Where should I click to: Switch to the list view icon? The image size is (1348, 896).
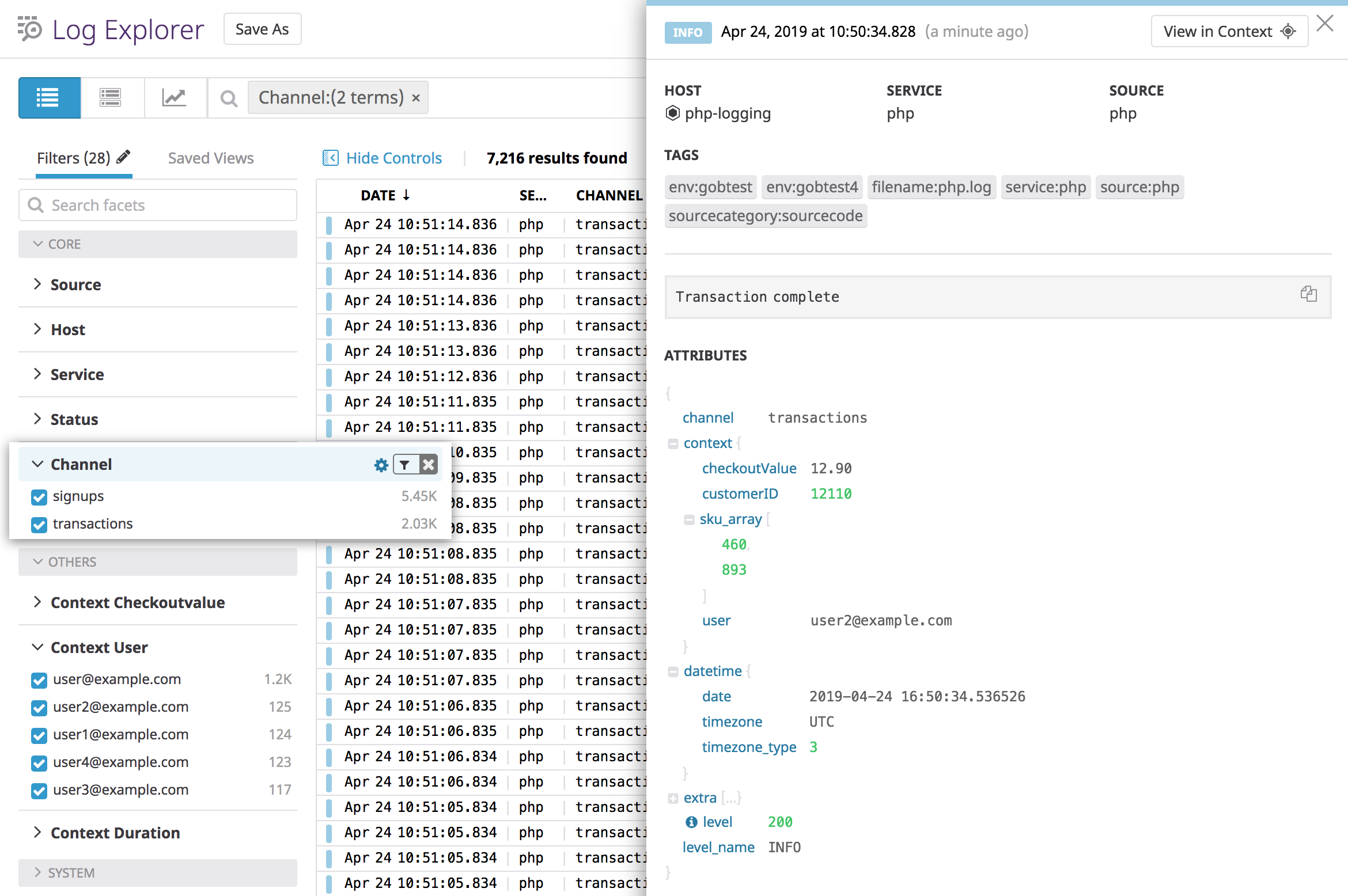pyautogui.click(x=49, y=97)
